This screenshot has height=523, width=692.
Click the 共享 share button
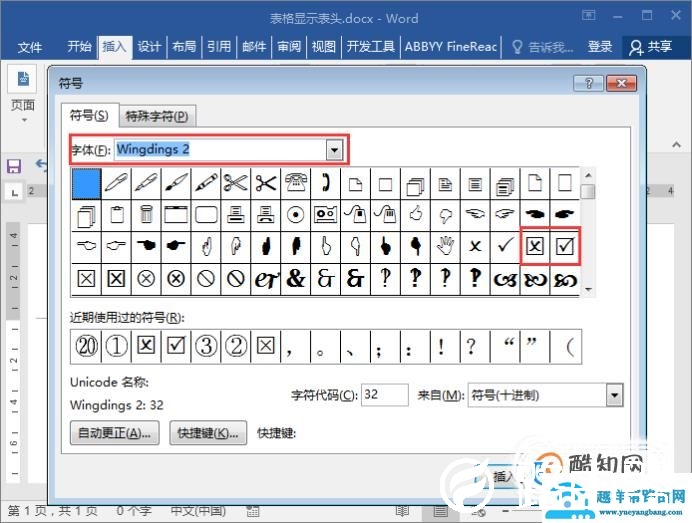click(651, 47)
